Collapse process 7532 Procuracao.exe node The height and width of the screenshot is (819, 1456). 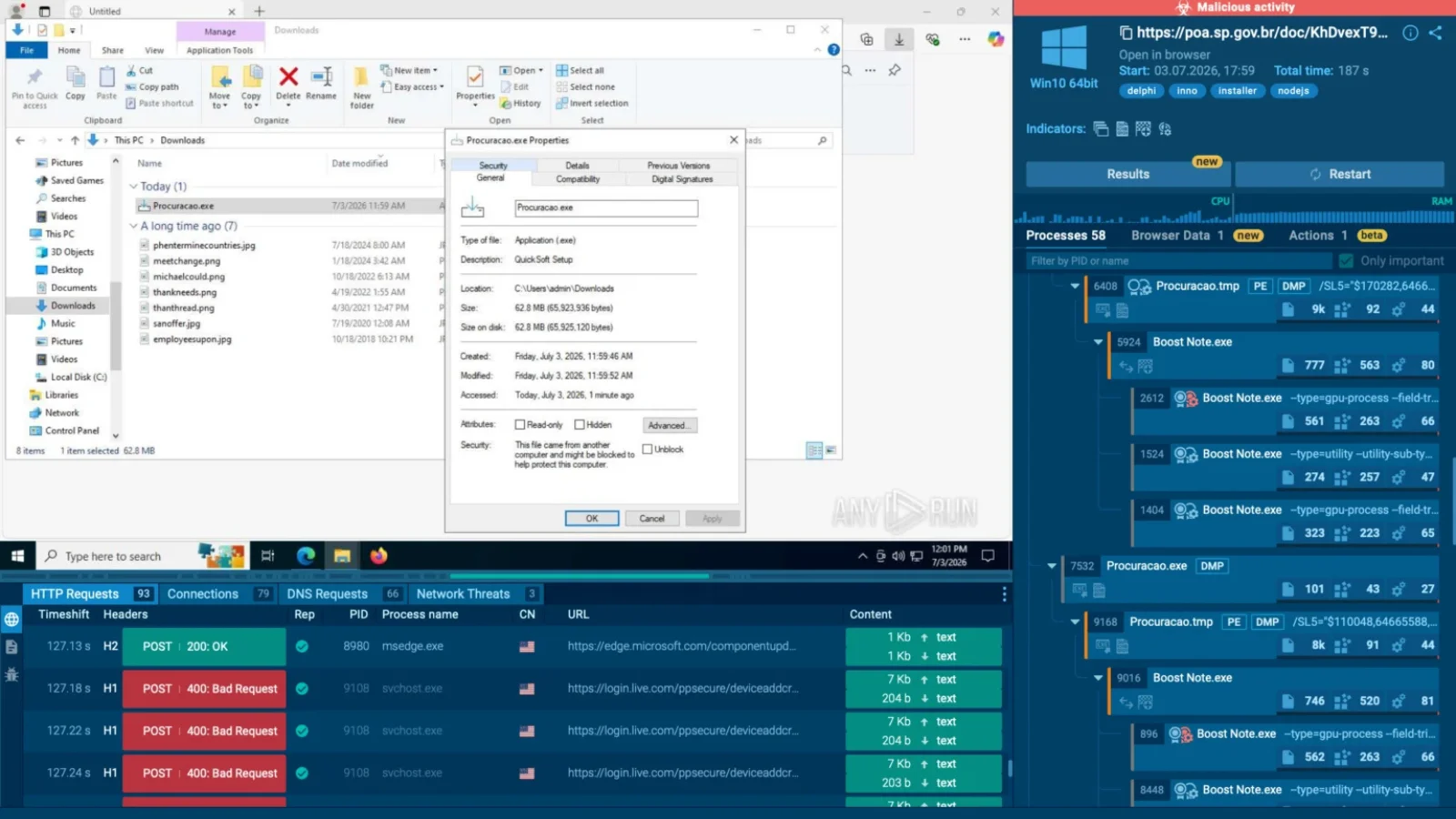(1052, 566)
